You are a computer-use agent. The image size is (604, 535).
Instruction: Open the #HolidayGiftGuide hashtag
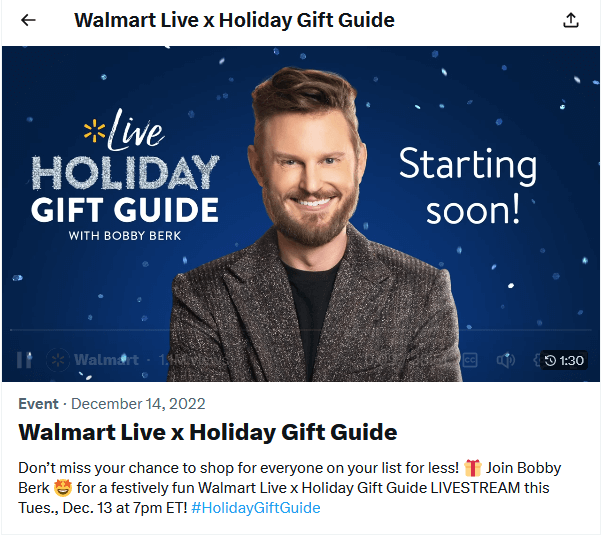256,508
